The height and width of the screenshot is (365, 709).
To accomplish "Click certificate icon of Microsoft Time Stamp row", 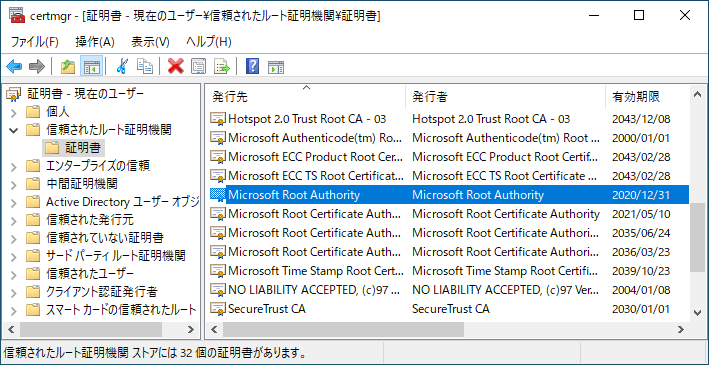I will click(x=217, y=270).
